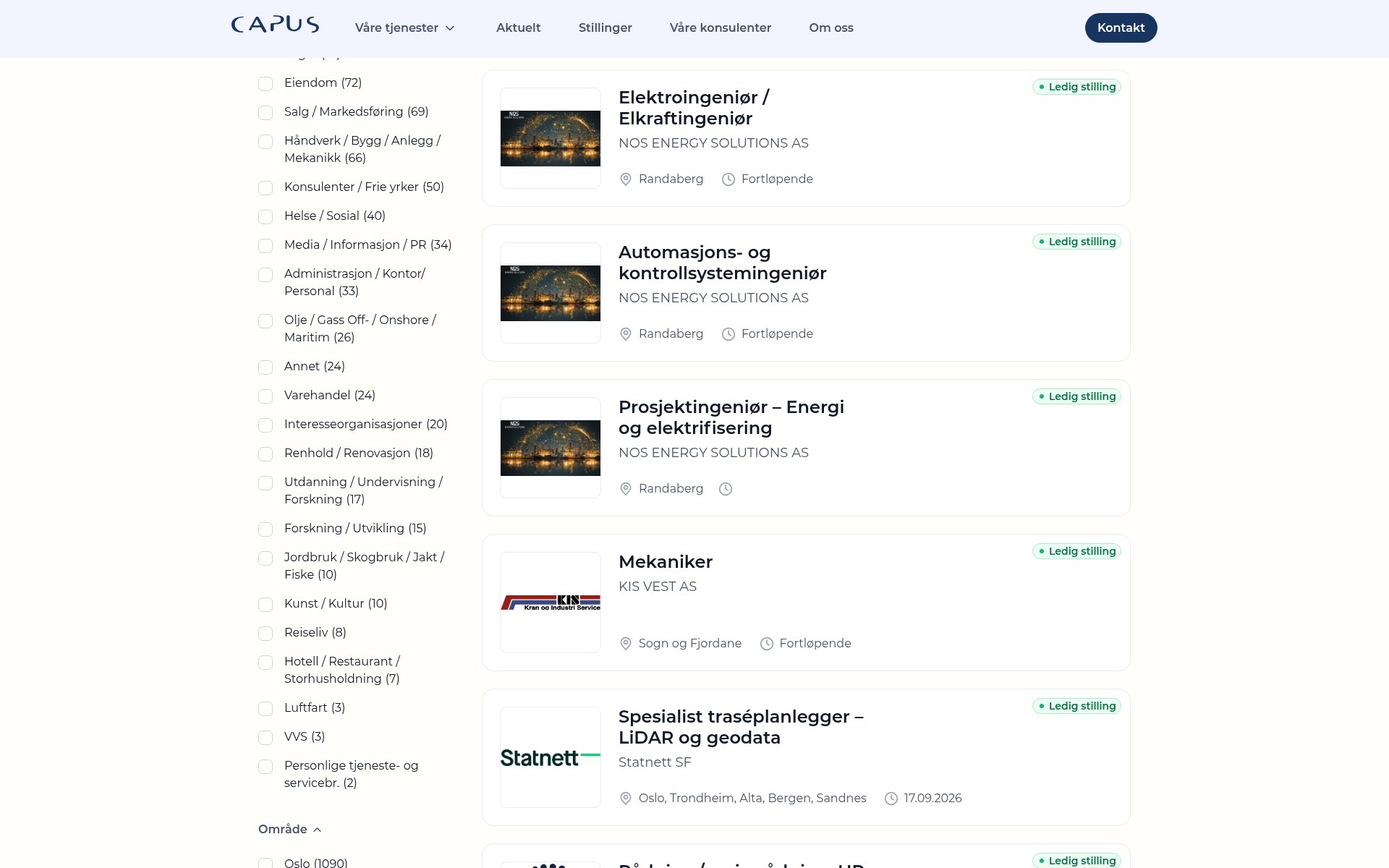
Task: Navigate to Om oss
Action: [831, 27]
